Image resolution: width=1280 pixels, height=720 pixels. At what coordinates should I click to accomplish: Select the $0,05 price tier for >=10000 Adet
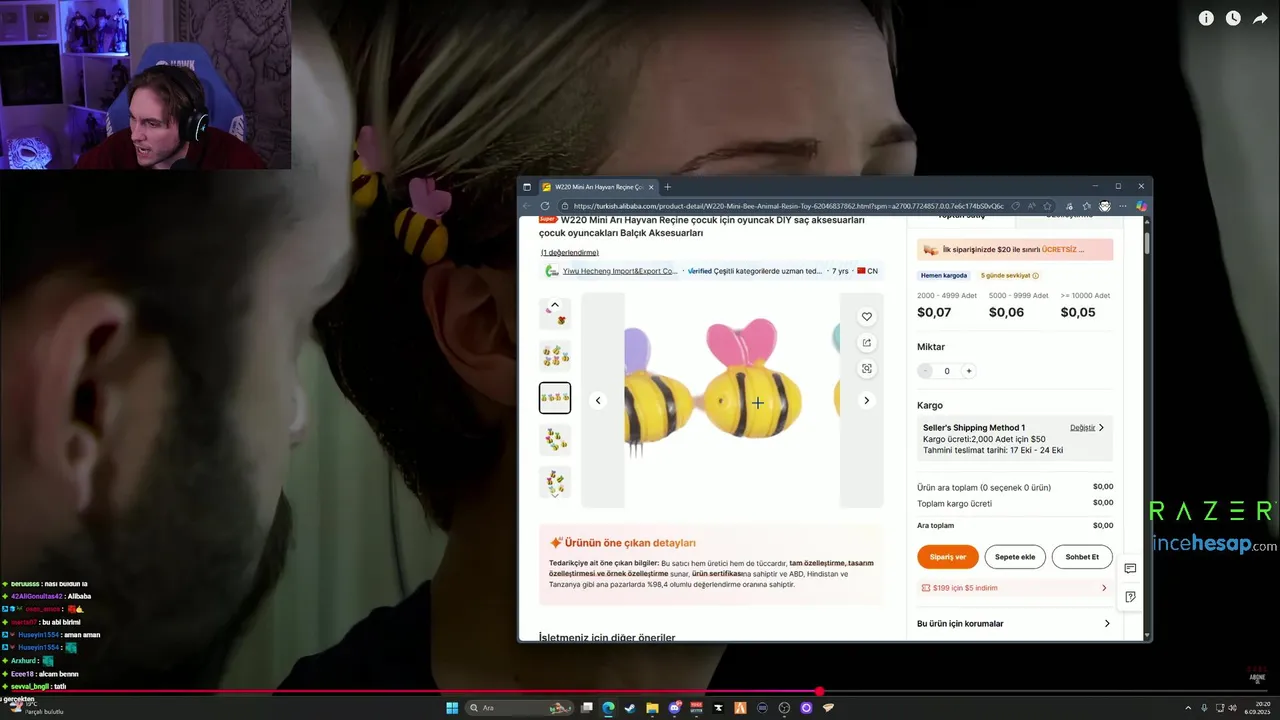1085,305
